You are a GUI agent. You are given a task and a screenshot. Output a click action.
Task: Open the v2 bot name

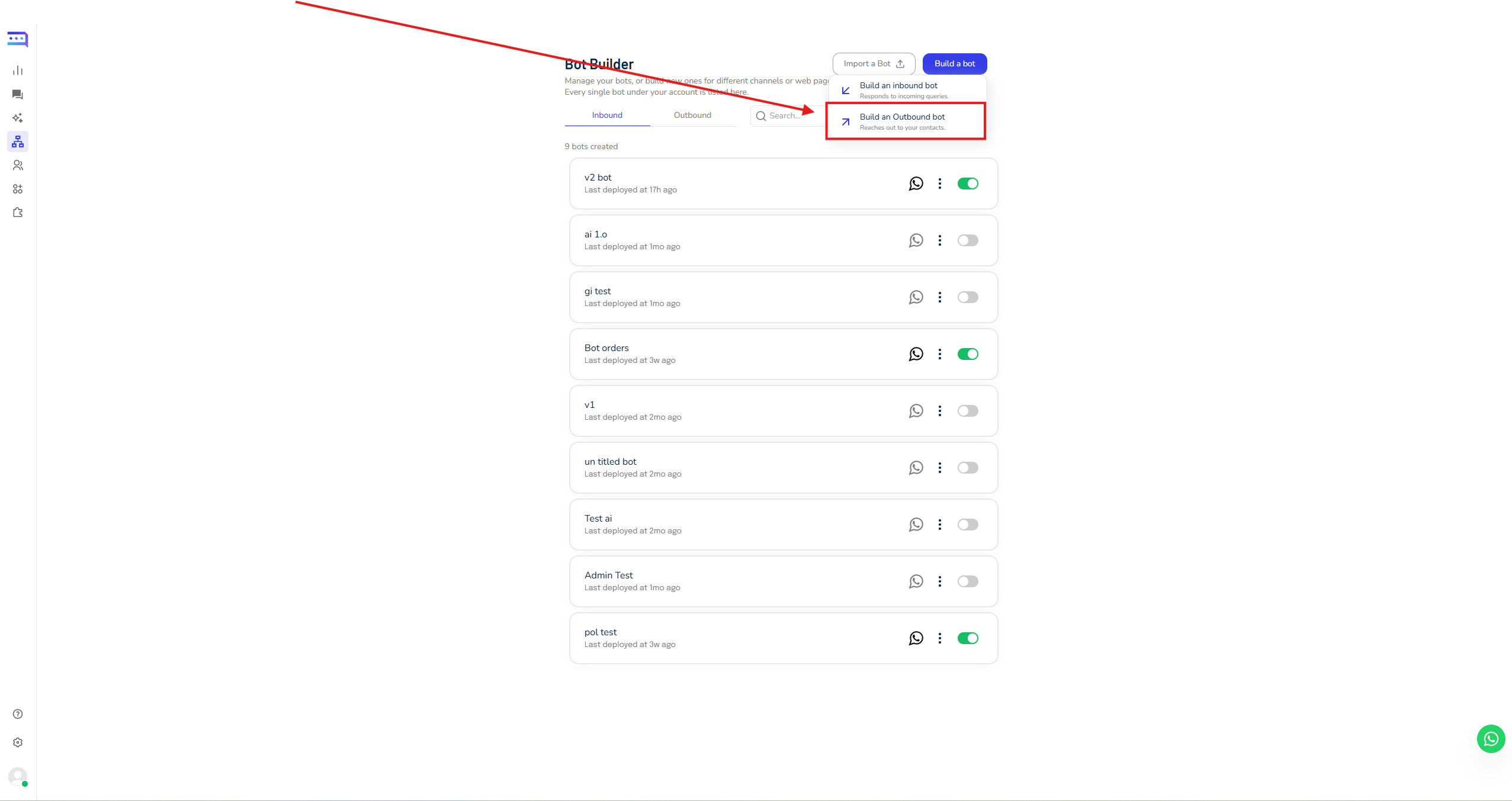pyautogui.click(x=598, y=177)
